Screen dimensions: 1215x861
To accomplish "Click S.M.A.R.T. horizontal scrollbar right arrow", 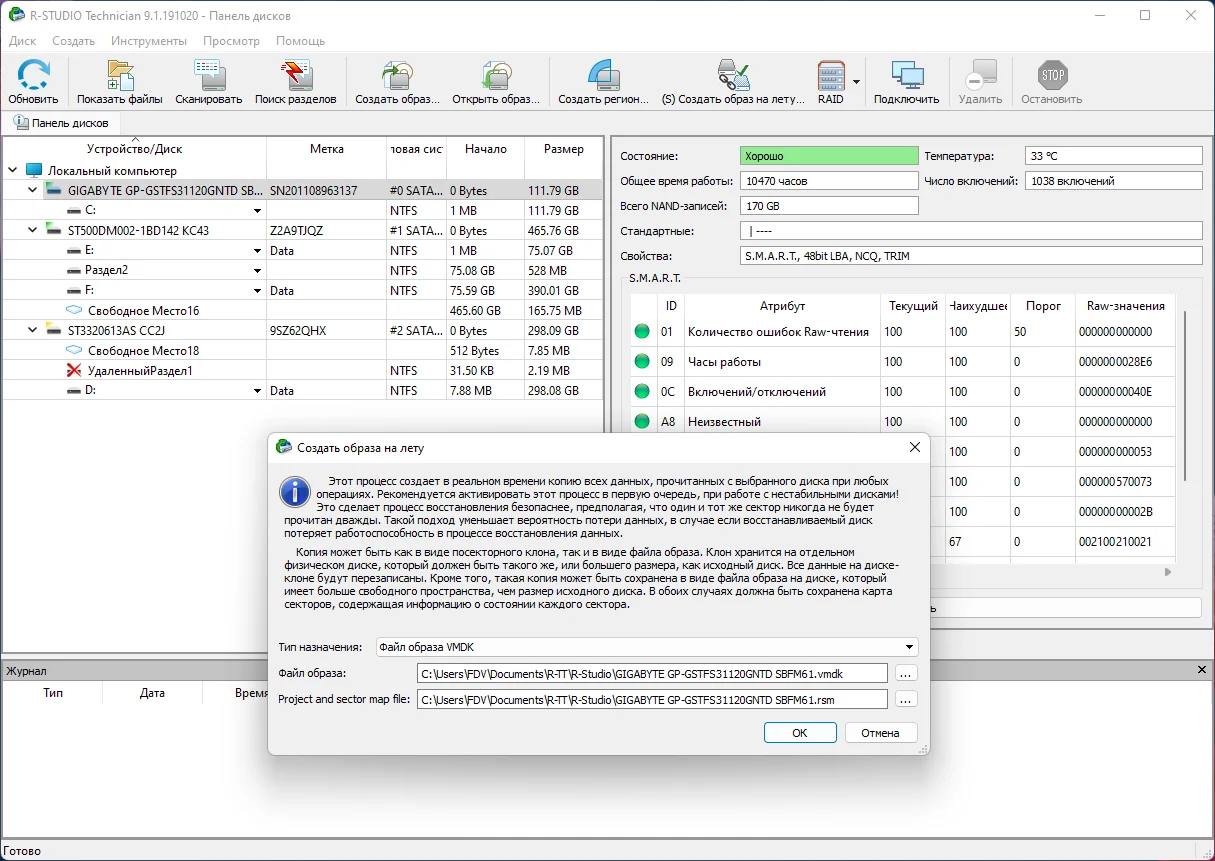I will [1167, 572].
